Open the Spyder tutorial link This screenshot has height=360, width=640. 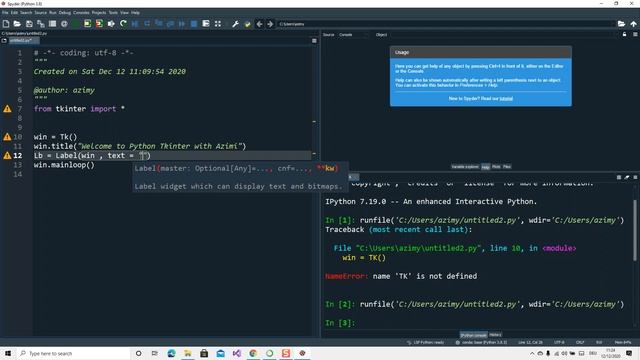click(x=506, y=99)
